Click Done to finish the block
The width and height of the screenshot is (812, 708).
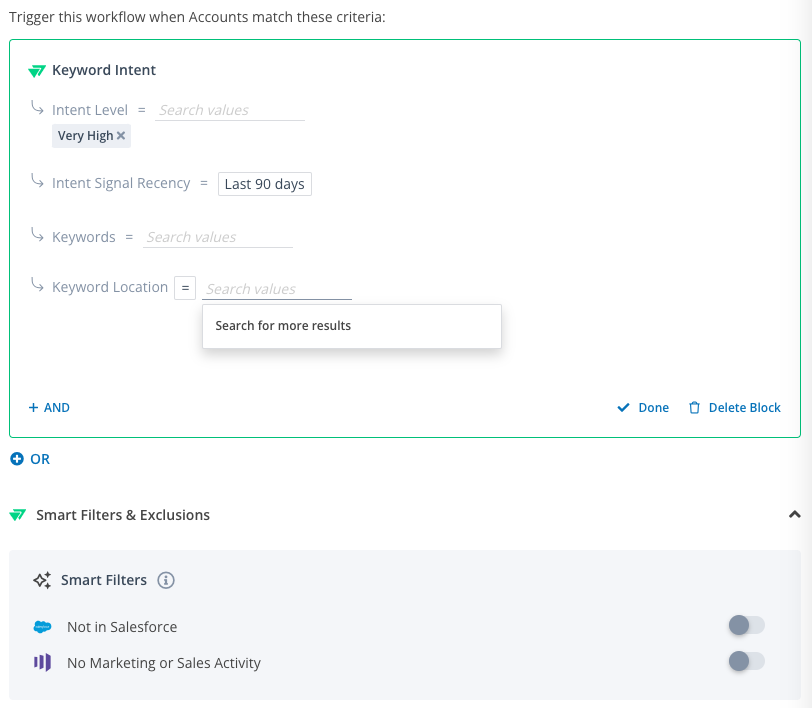click(x=643, y=408)
